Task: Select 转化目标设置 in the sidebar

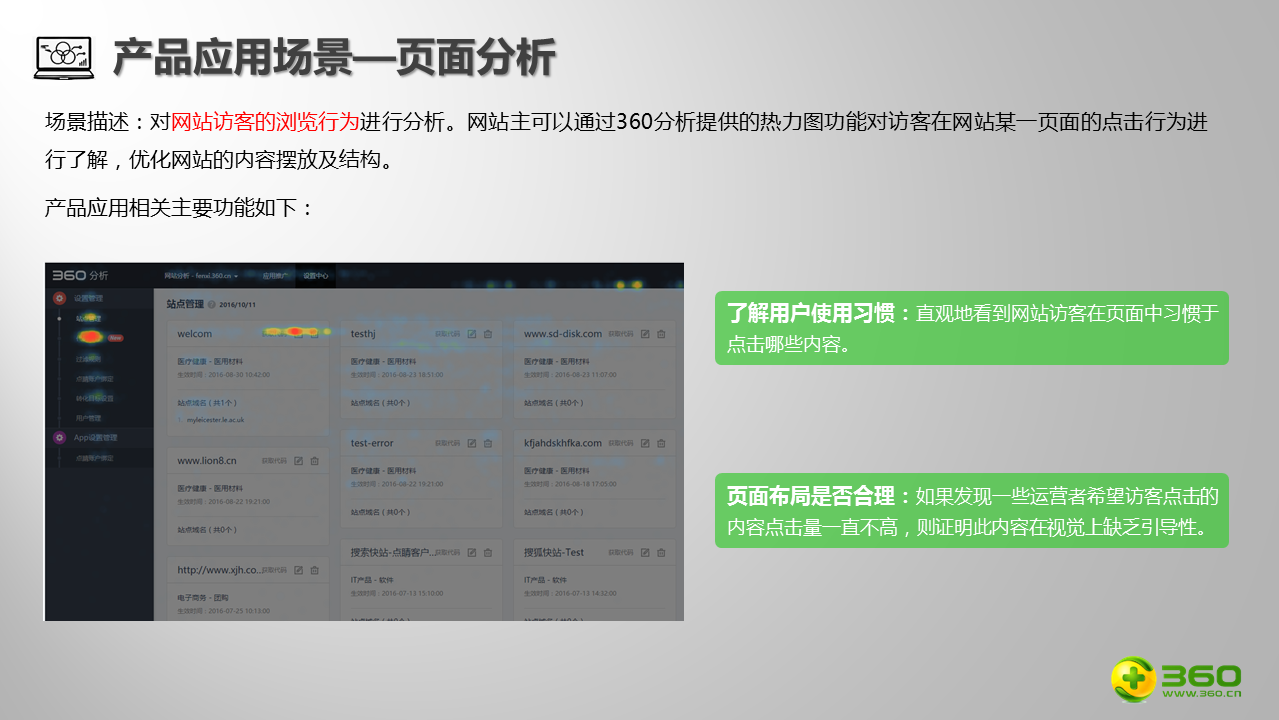Action: point(93,398)
